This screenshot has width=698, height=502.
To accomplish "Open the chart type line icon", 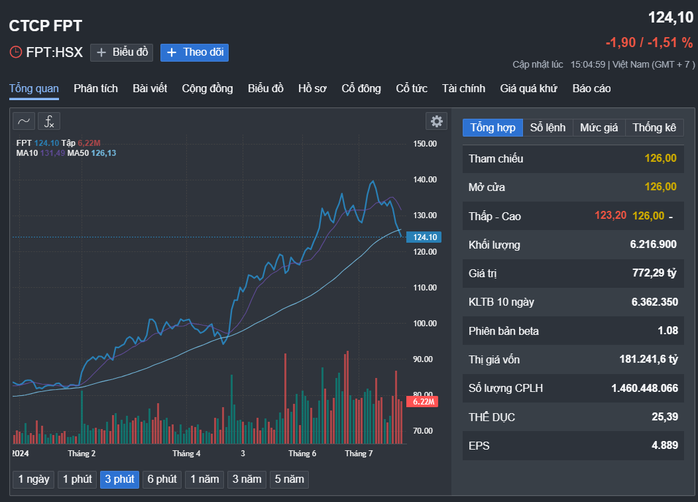I will pyautogui.click(x=24, y=121).
